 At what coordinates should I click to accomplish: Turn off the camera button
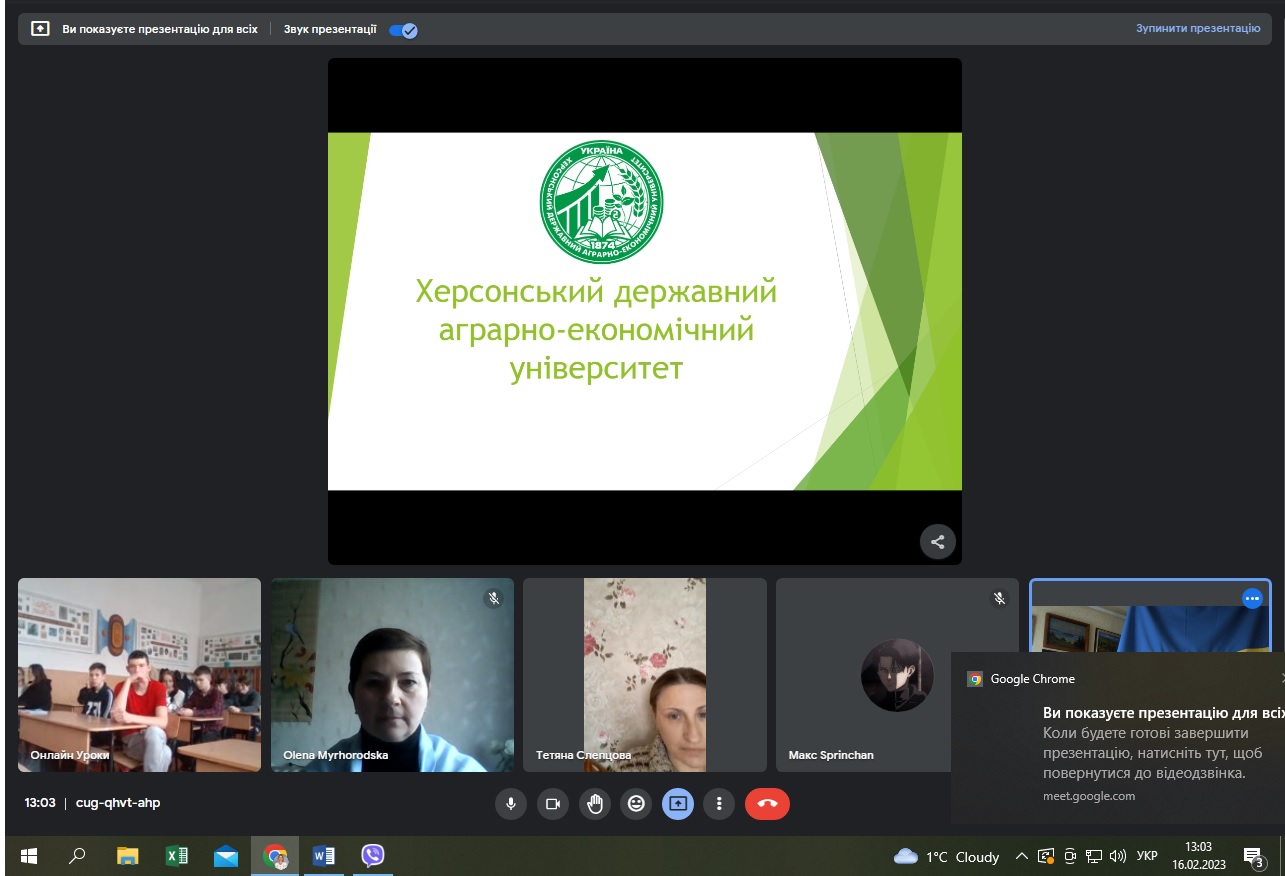552,804
